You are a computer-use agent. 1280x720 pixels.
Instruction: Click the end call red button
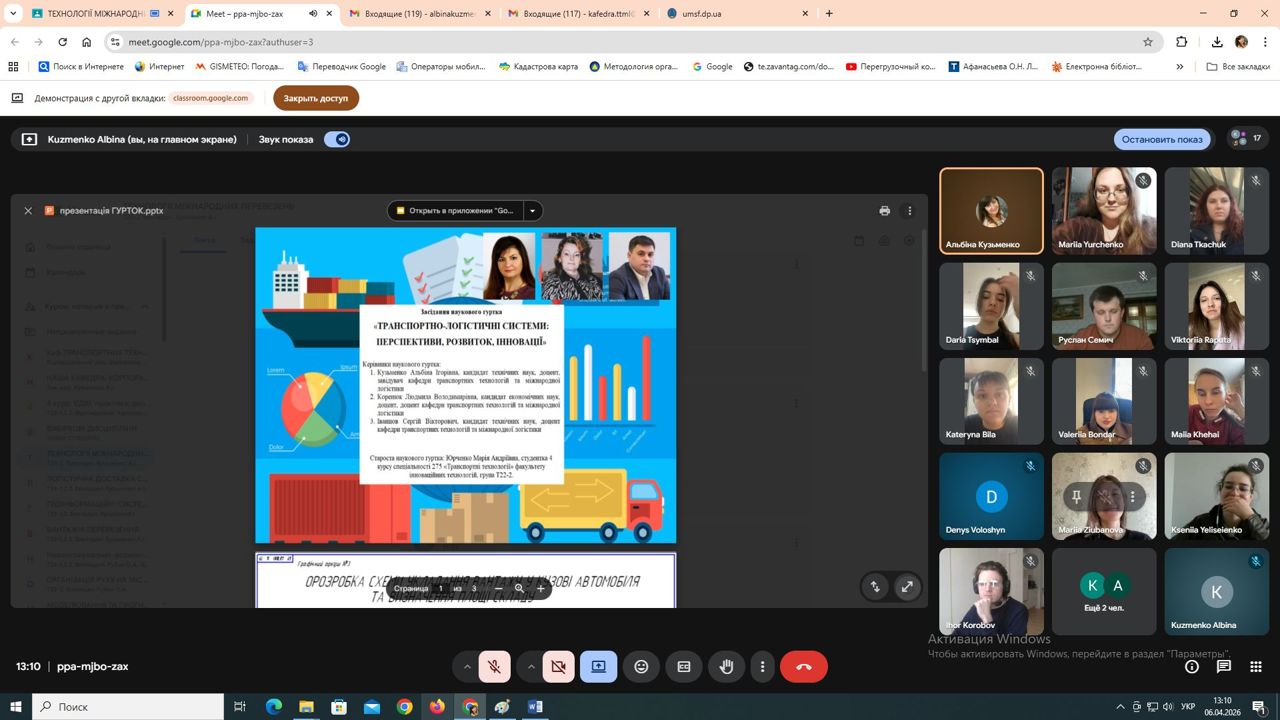tap(803, 667)
